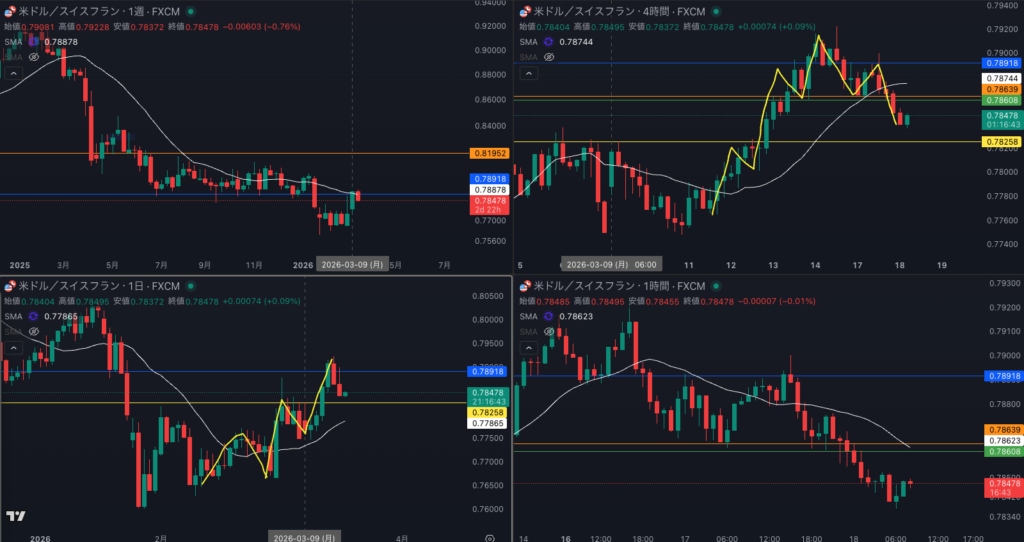Click the TradingView logo in the daily chart

tap(15, 516)
